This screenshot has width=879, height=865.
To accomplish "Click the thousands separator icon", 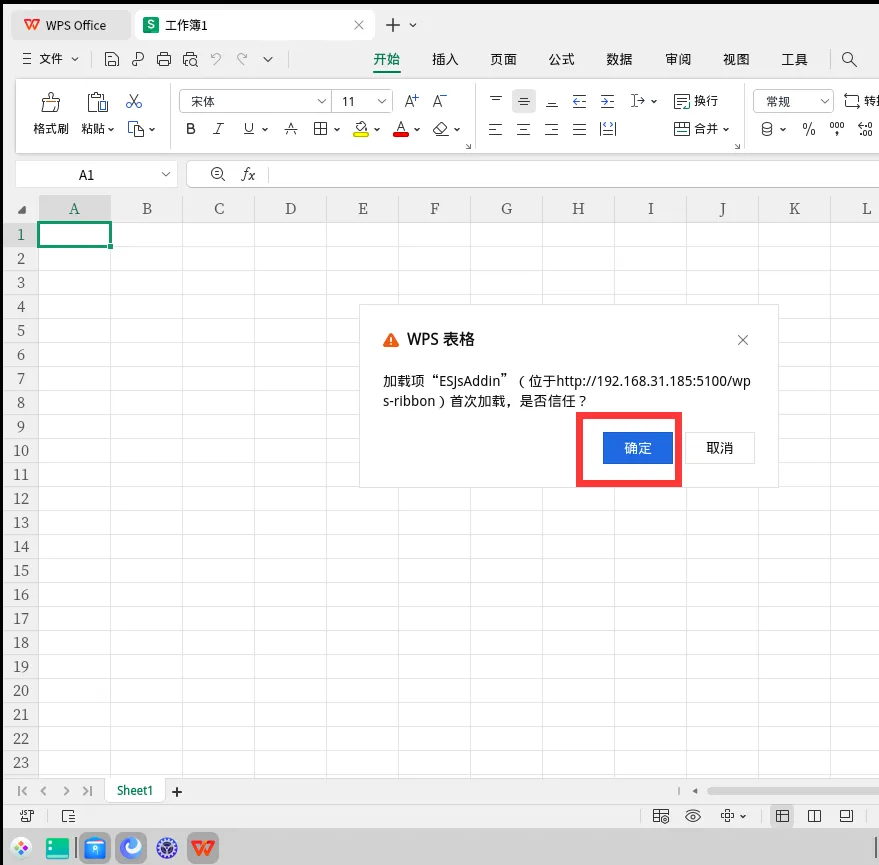I will [x=836, y=129].
